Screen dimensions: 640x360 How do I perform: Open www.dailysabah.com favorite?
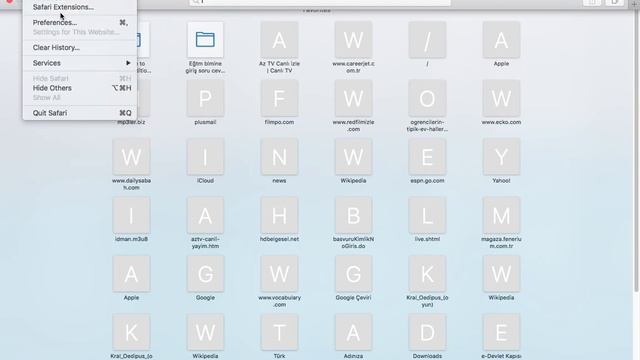pyautogui.click(x=131, y=157)
